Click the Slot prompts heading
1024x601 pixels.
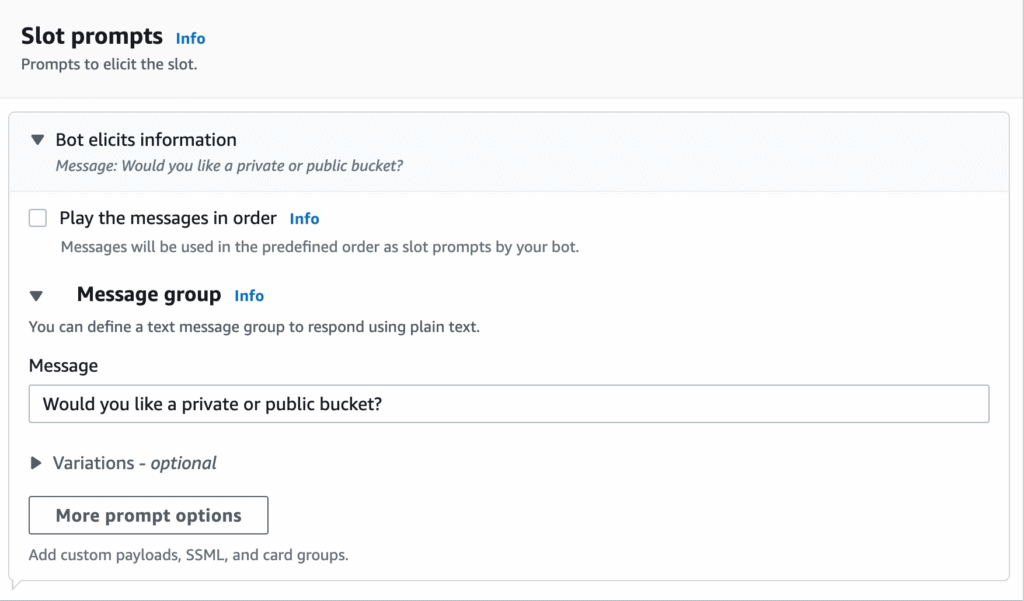[x=92, y=36]
